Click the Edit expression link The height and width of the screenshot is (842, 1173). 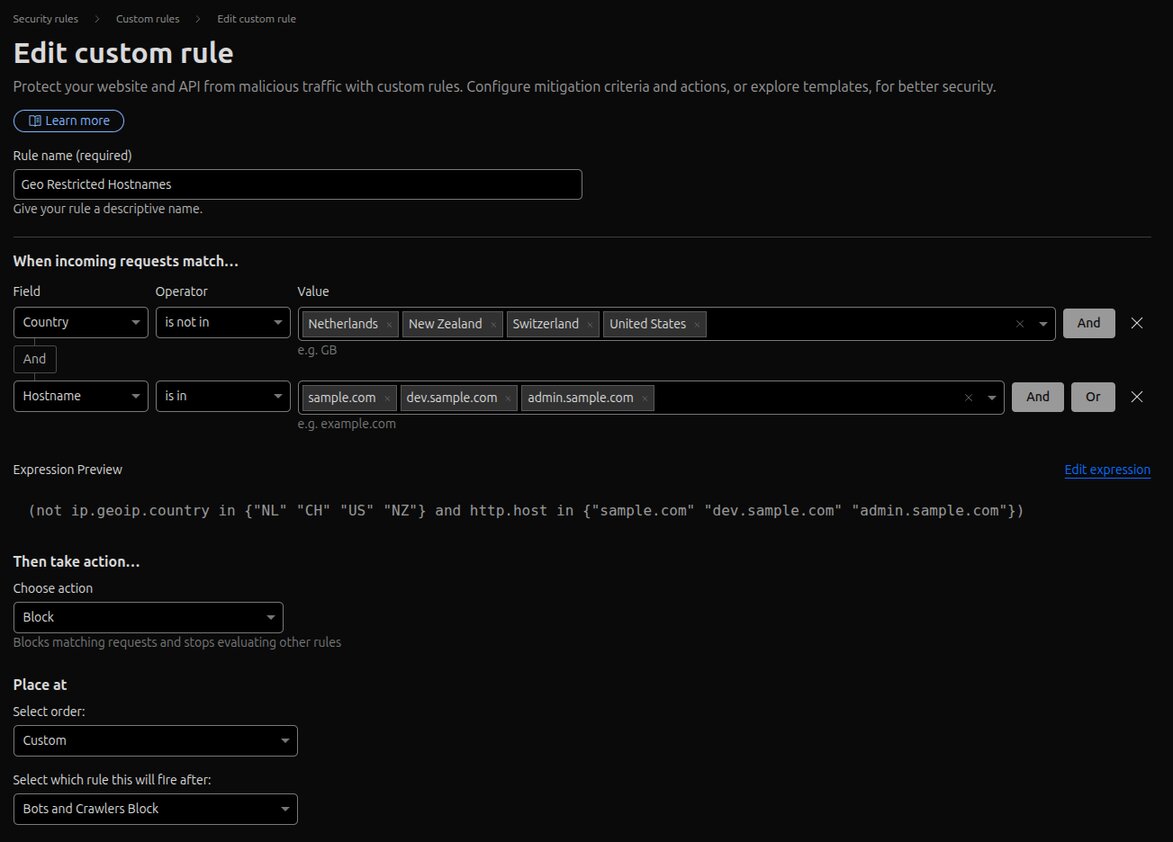point(1107,470)
